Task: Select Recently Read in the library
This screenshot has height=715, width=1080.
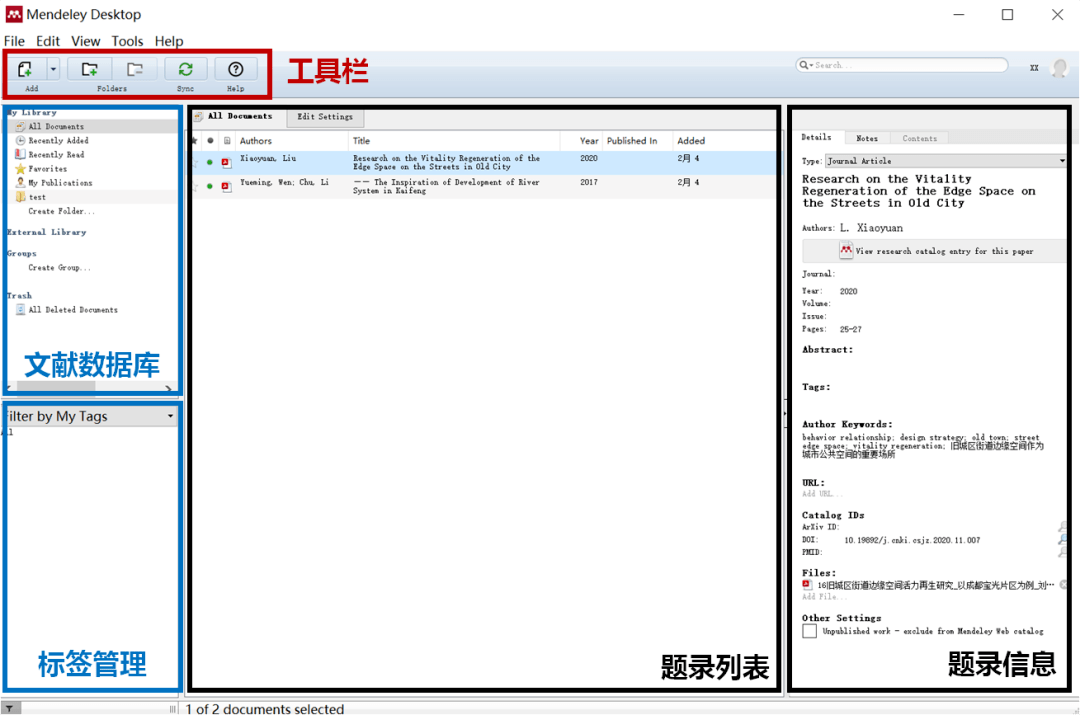Action: (56, 155)
